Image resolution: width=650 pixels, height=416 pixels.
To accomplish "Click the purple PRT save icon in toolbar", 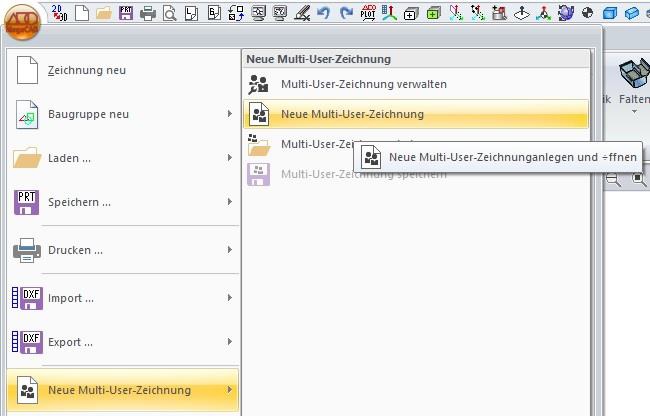I will [126, 13].
